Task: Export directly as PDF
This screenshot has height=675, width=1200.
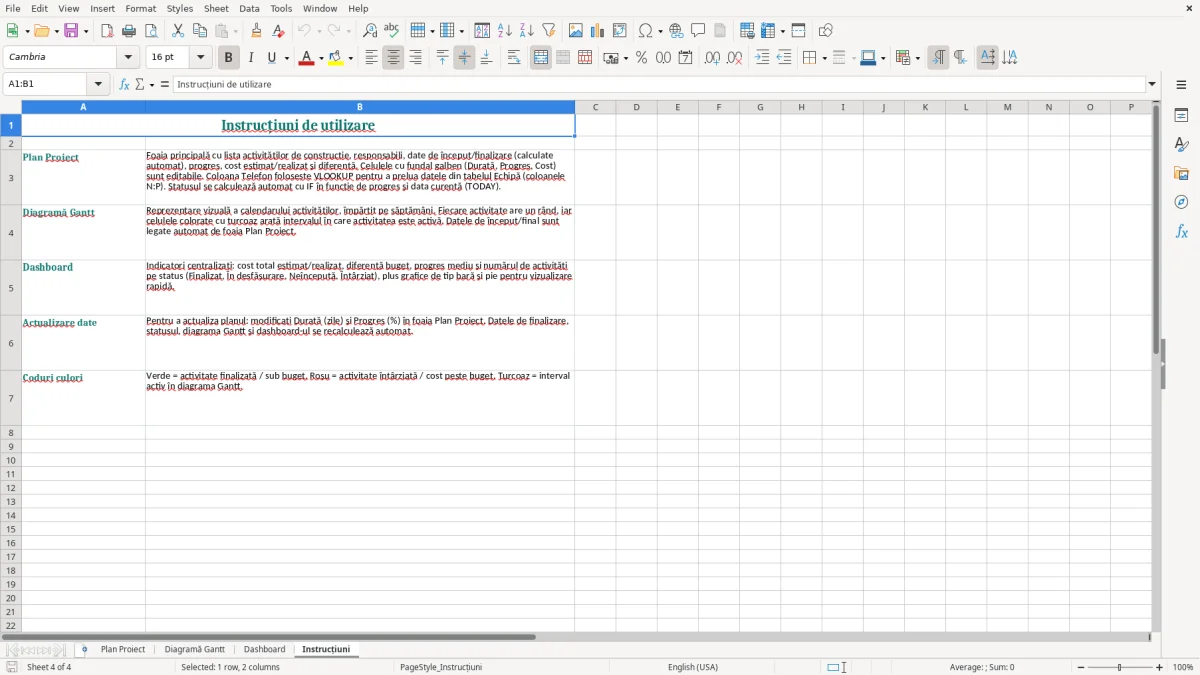Action: coord(107,31)
